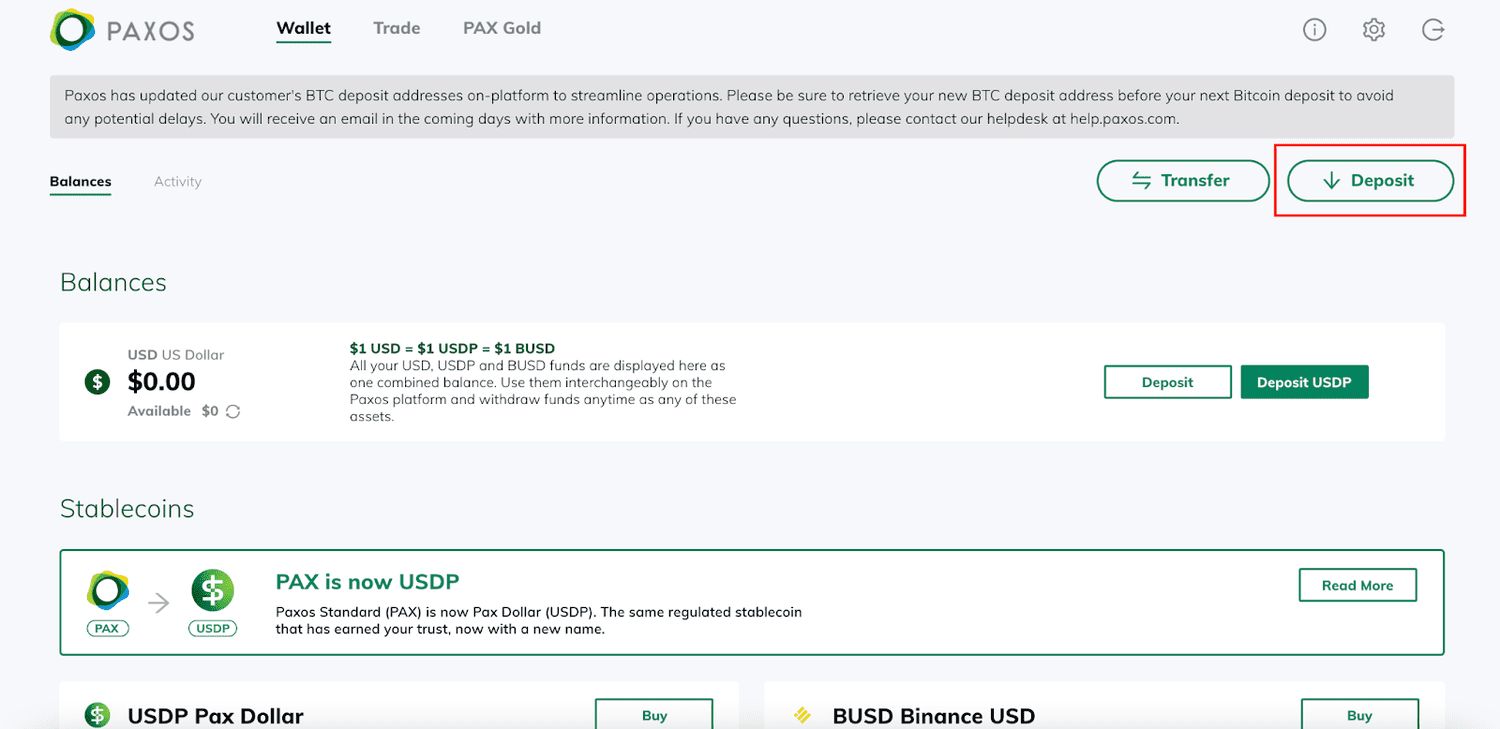Refresh available balance icon
The image size is (1500, 729).
pos(233,411)
